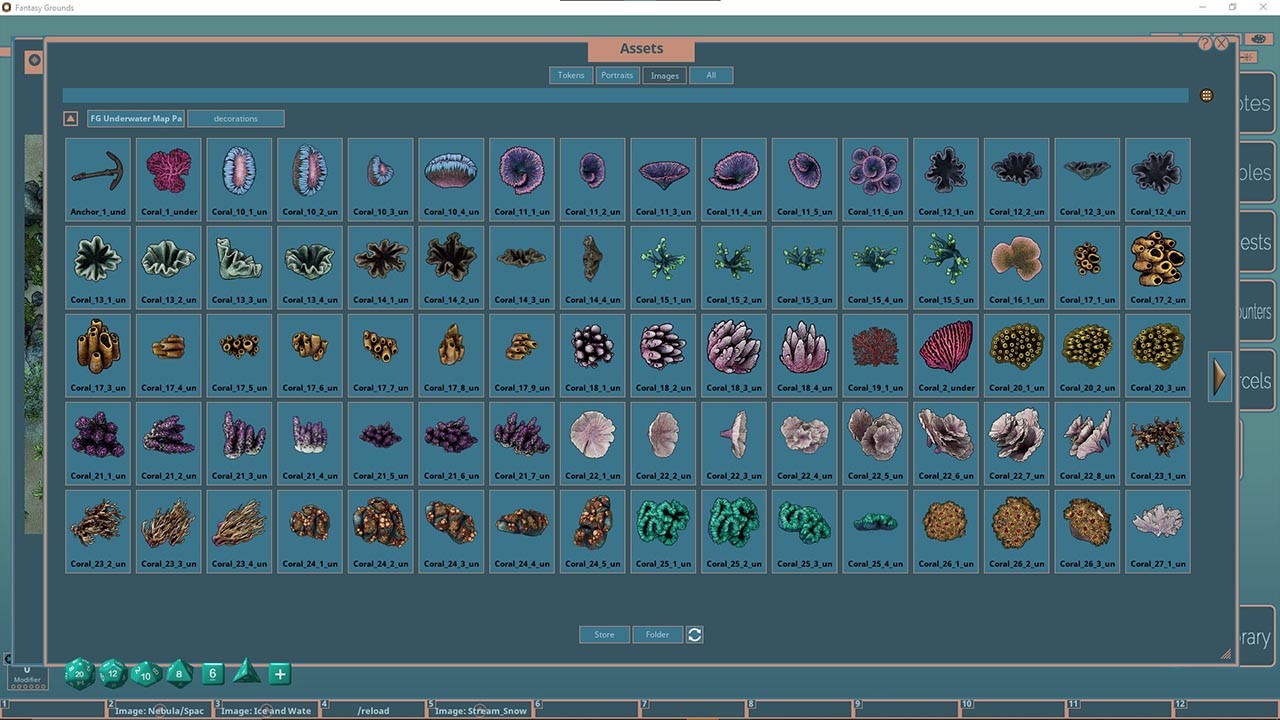Roll the d6 die icon
Viewport: 1280px width, 720px height.
pos(212,674)
